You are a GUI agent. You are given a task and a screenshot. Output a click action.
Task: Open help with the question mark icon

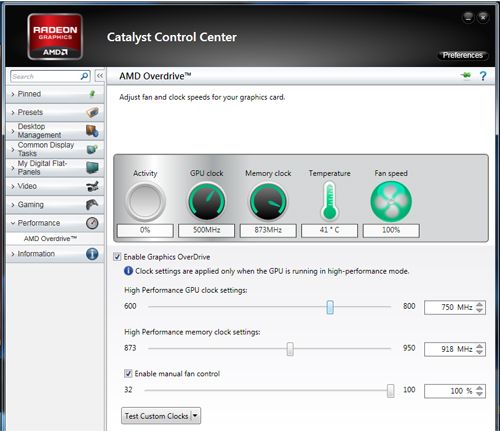[x=483, y=76]
